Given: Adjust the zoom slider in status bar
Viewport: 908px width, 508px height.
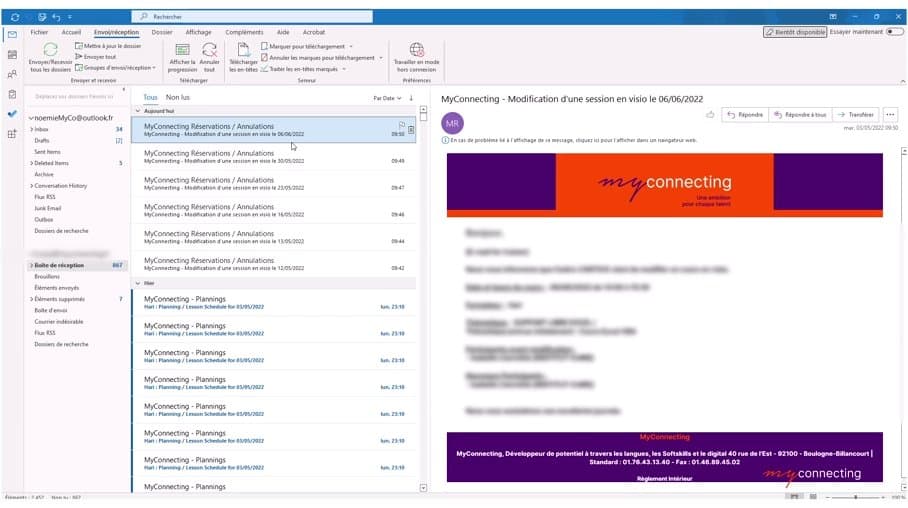Looking at the screenshot, I should pyautogui.click(x=855, y=497).
